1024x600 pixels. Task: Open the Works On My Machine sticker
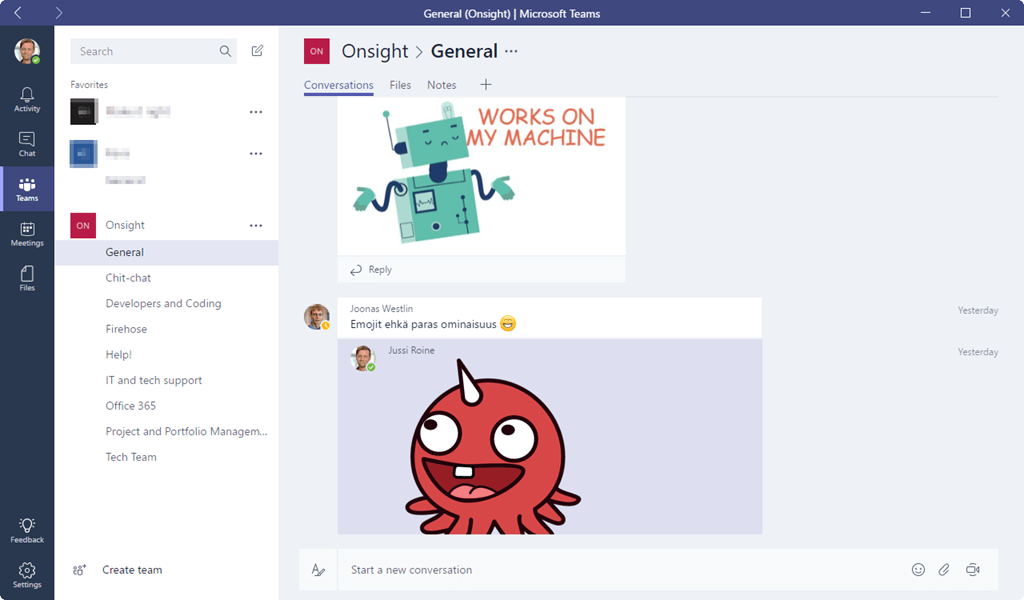click(481, 175)
